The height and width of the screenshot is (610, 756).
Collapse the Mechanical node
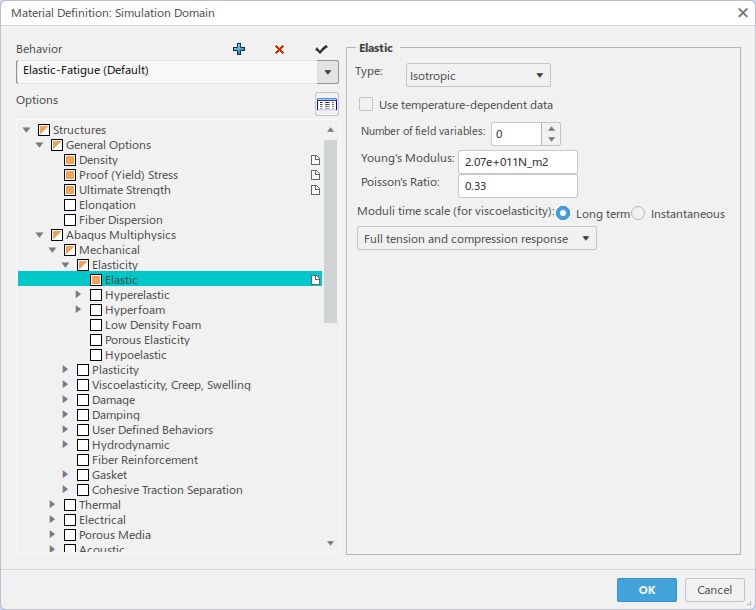click(x=53, y=250)
